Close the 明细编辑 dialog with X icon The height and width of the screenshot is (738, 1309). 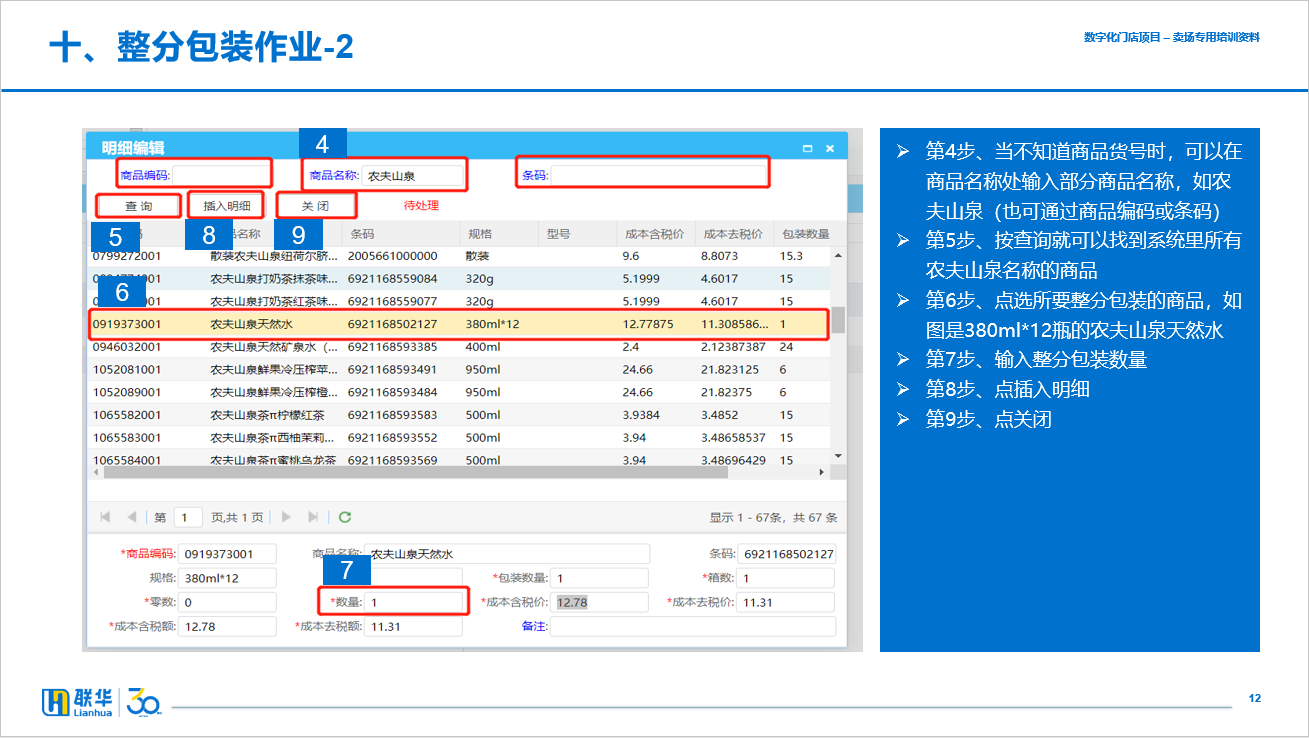coord(830,148)
